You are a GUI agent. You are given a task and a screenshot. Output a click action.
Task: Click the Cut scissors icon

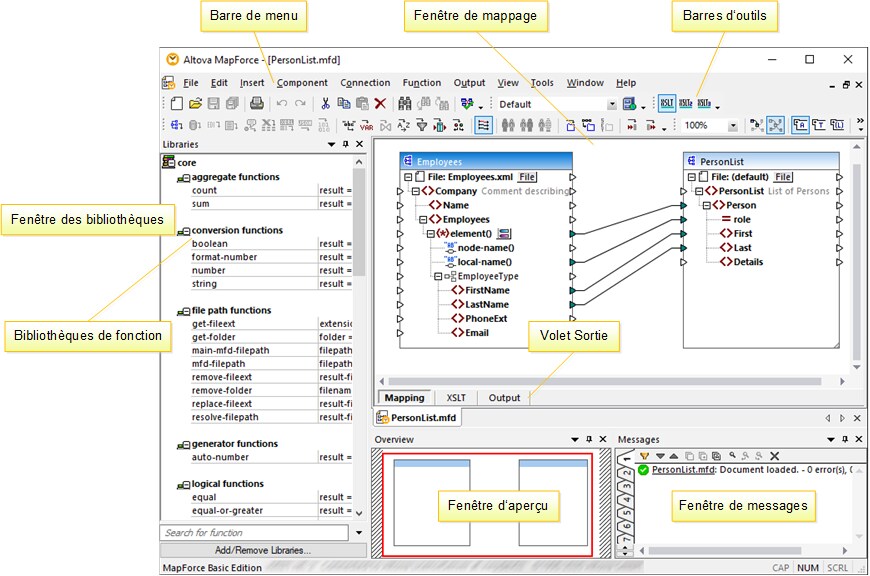325,103
